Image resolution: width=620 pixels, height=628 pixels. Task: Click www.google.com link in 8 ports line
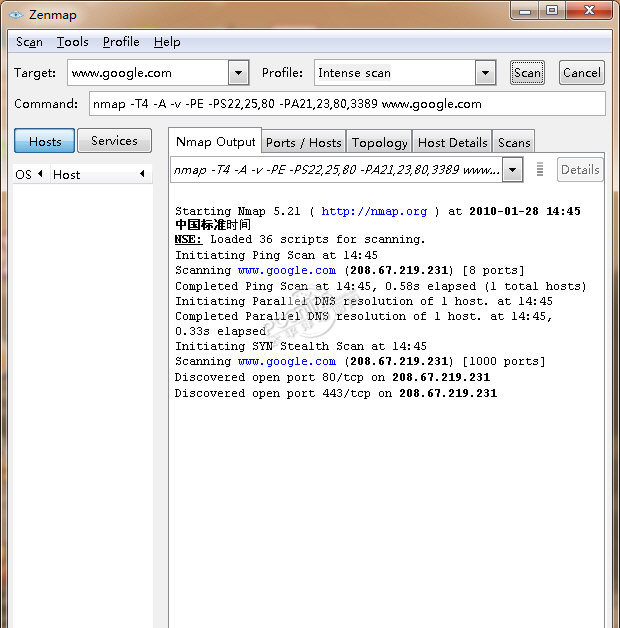[x=287, y=270]
